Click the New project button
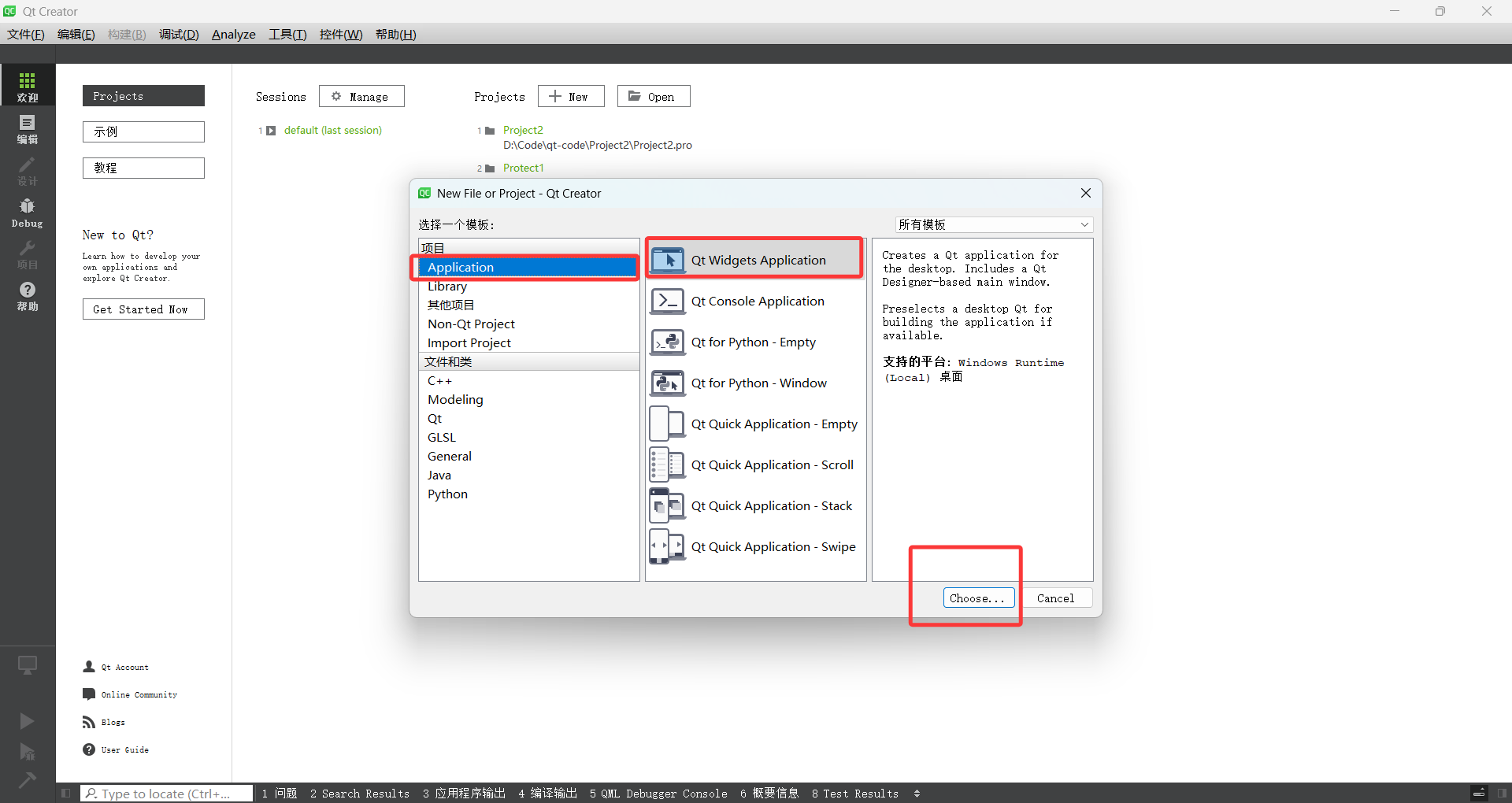Image resolution: width=1512 pixels, height=803 pixels. coord(571,96)
